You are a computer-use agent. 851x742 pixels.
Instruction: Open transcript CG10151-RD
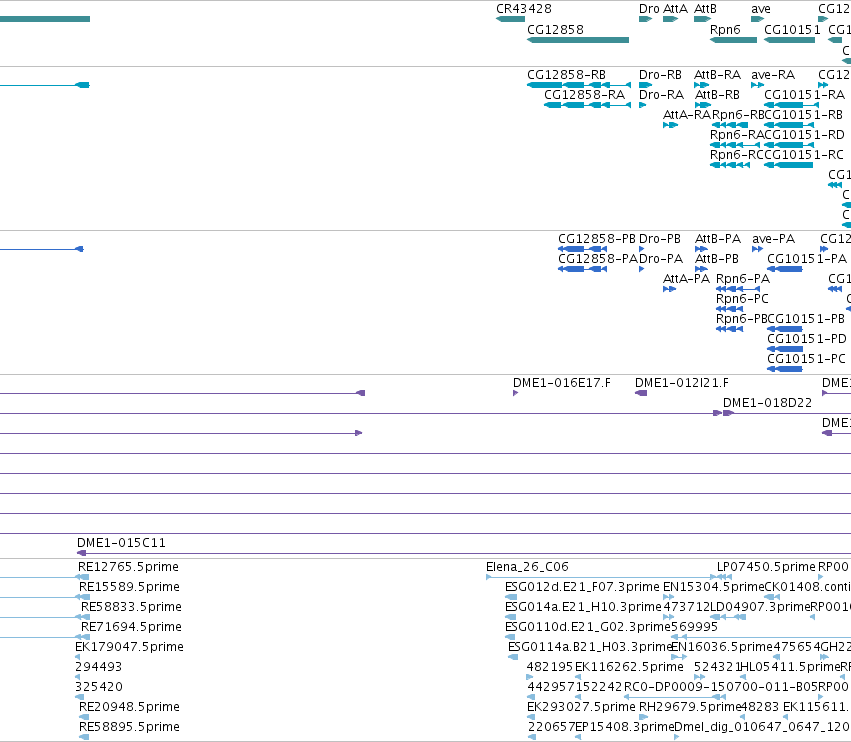pos(804,135)
